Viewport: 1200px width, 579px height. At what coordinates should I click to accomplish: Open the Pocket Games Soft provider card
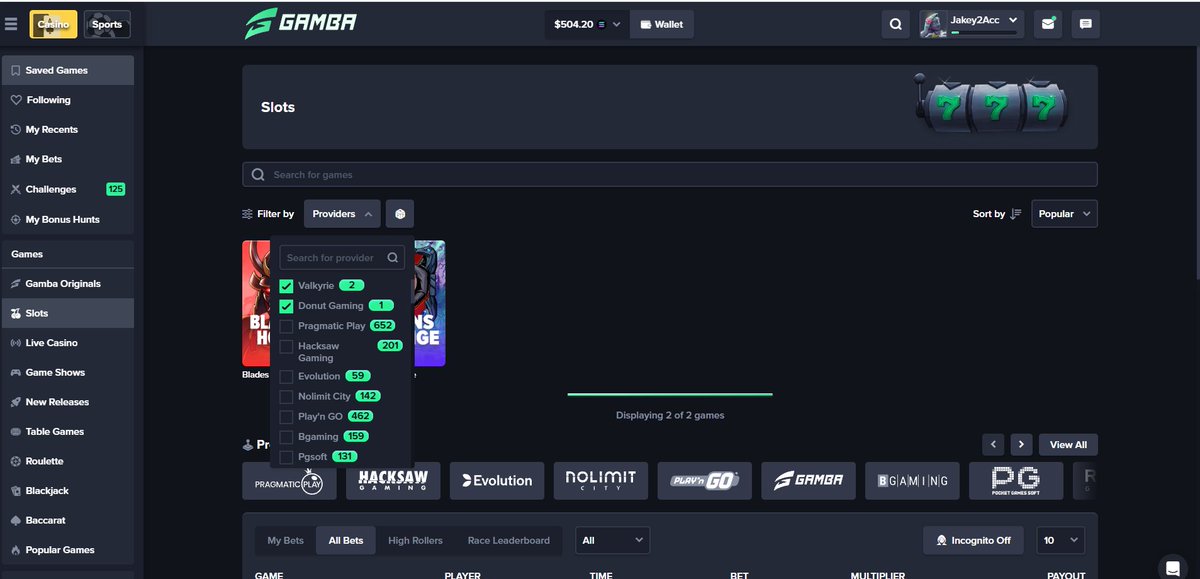click(x=1016, y=481)
